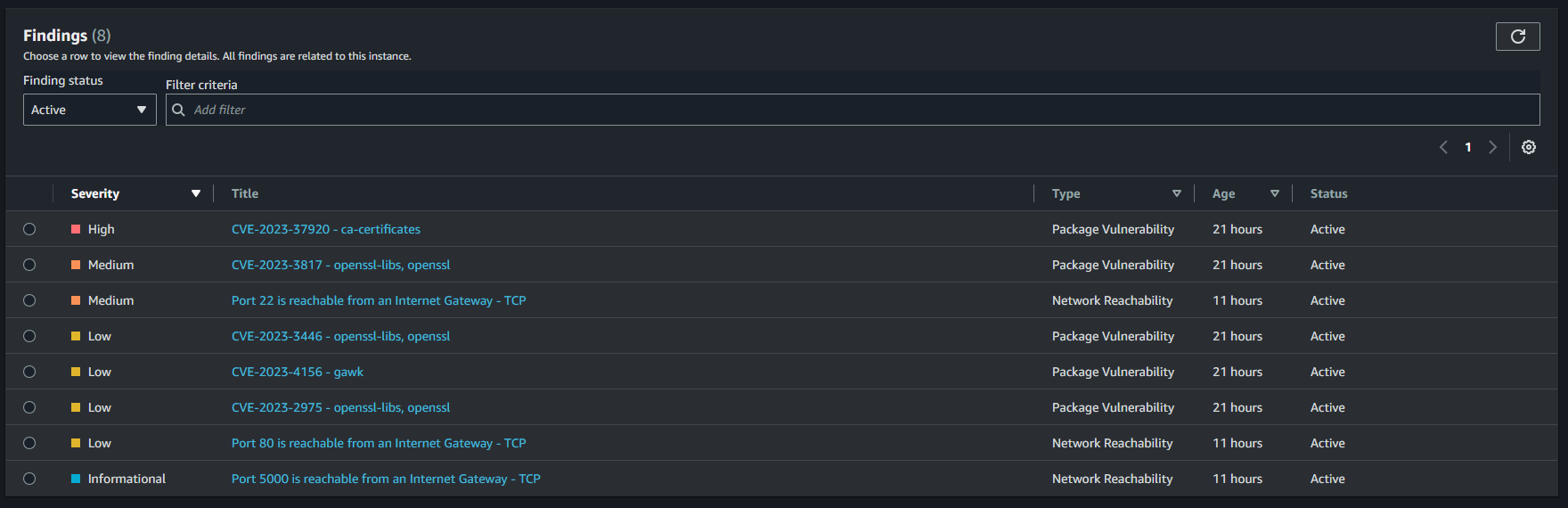Open CVE-2023-4156 gawk finding link

(298, 372)
